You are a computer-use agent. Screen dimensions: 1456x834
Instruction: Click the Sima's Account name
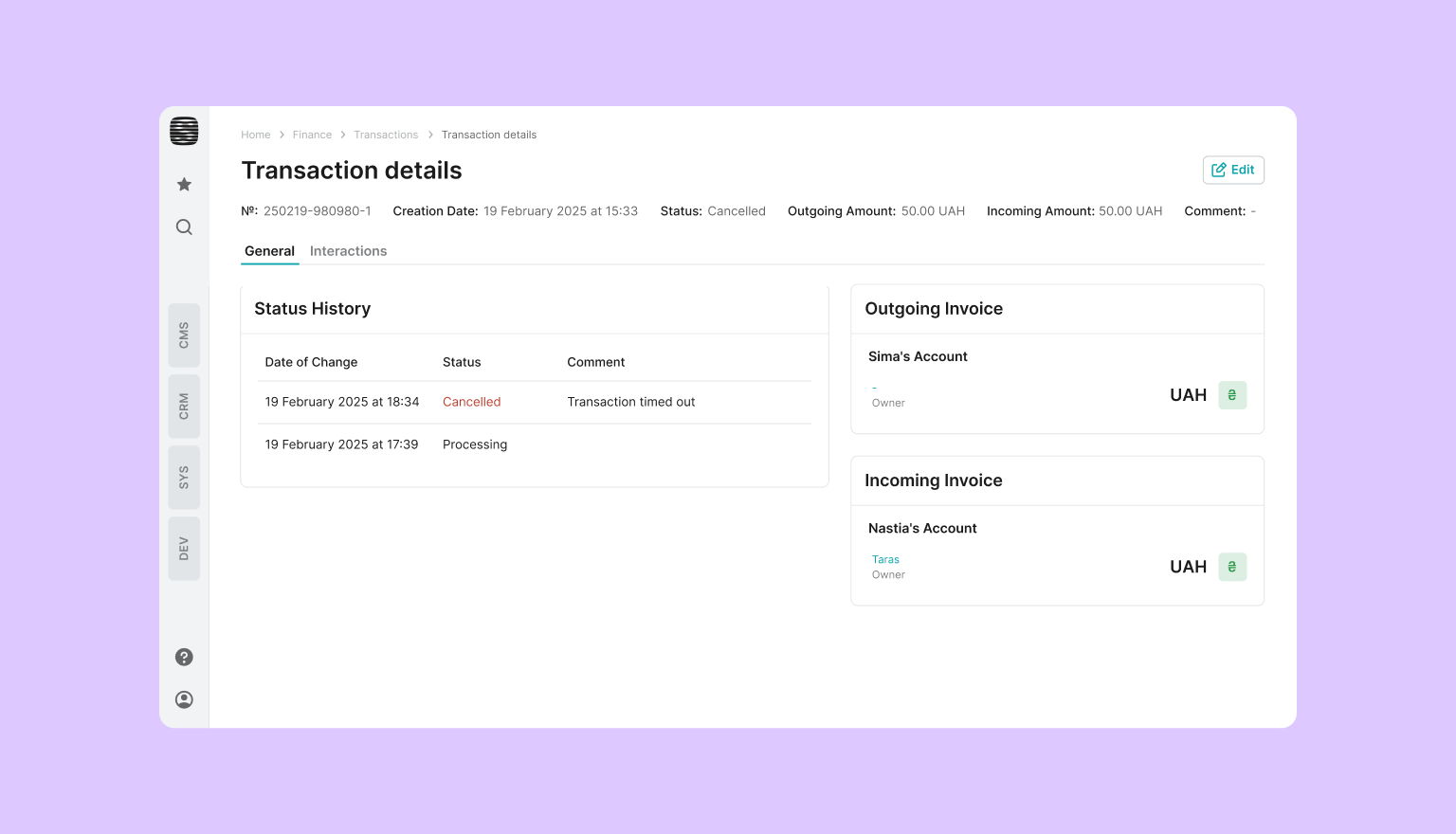pos(918,356)
